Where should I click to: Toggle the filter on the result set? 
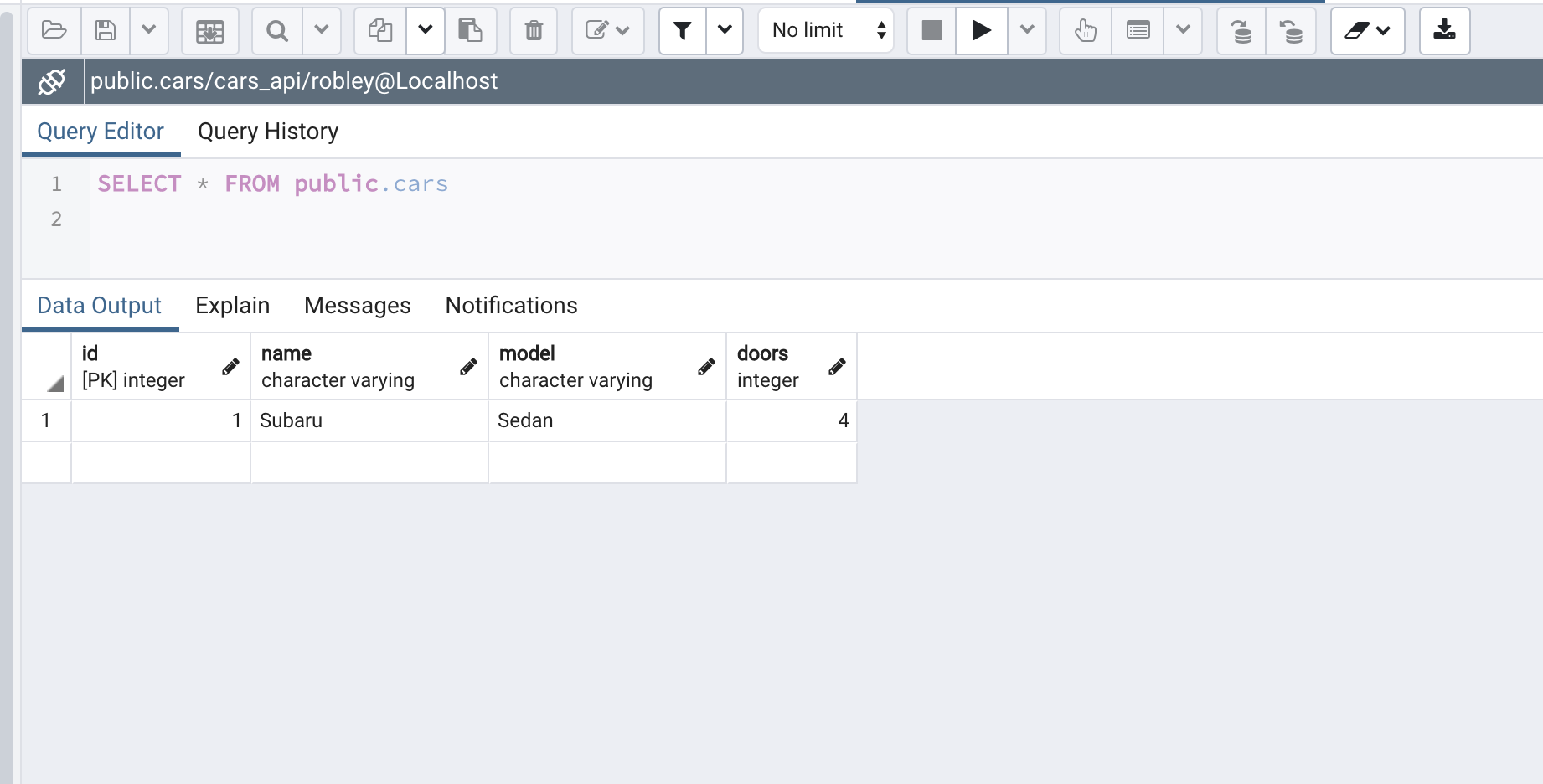682,30
